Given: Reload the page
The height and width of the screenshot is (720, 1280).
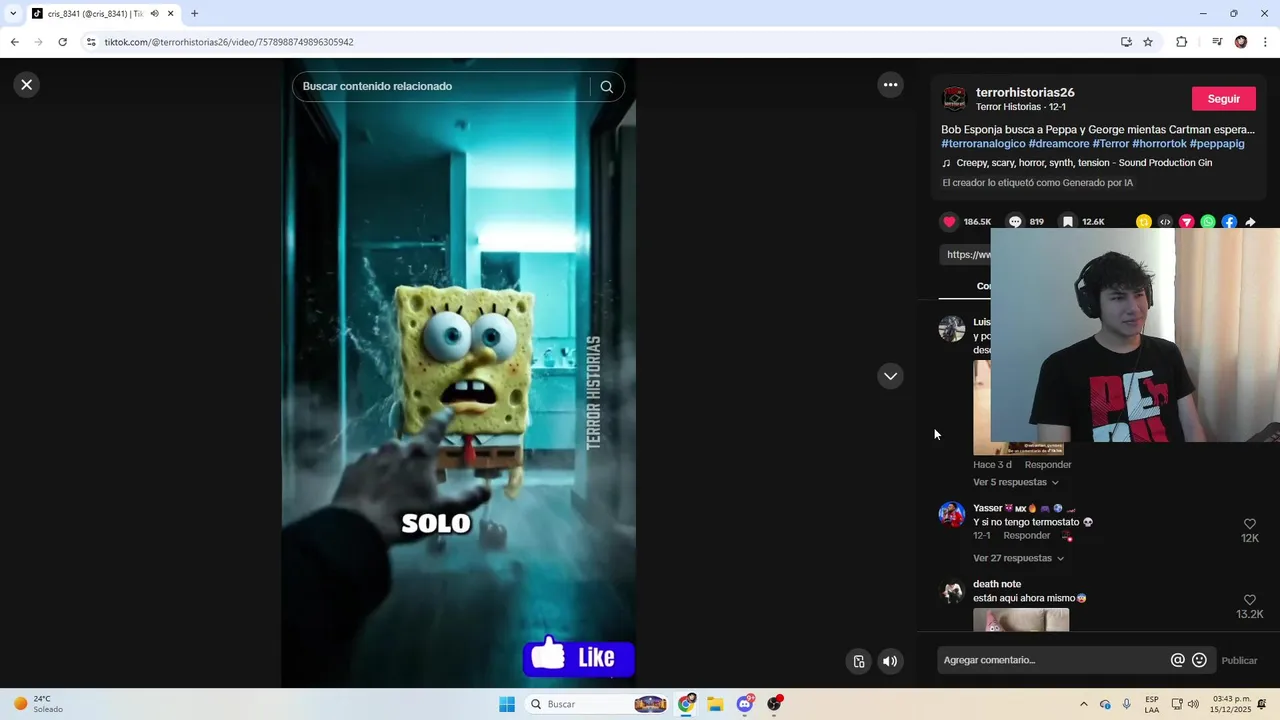Looking at the screenshot, I should tap(62, 42).
